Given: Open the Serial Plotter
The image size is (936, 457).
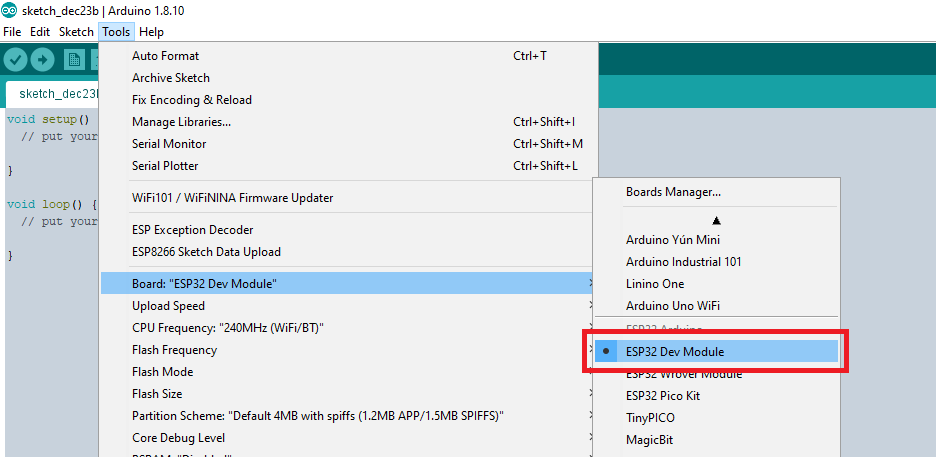Looking at the screenshot, I should pos(349,166).
